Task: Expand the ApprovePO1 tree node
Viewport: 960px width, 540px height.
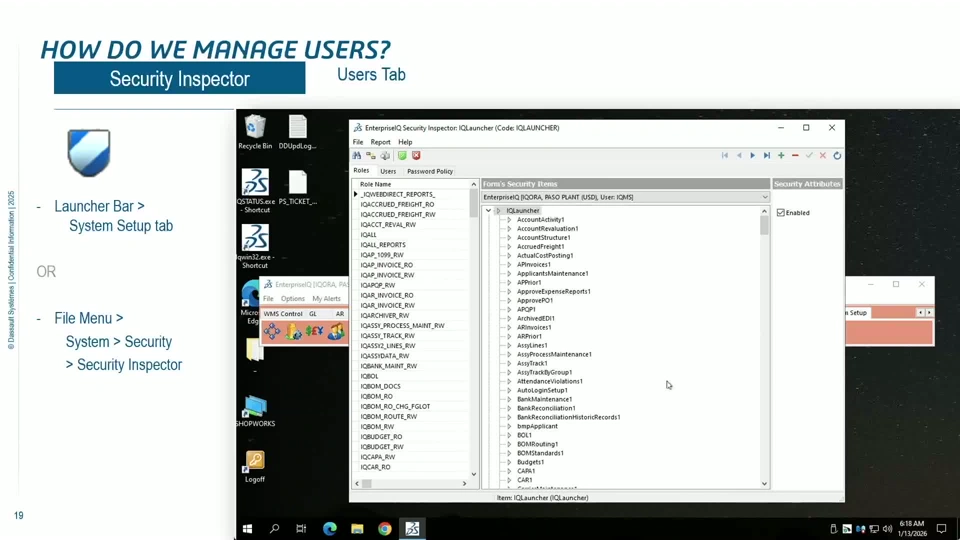Action: click(x=509, y=301)
